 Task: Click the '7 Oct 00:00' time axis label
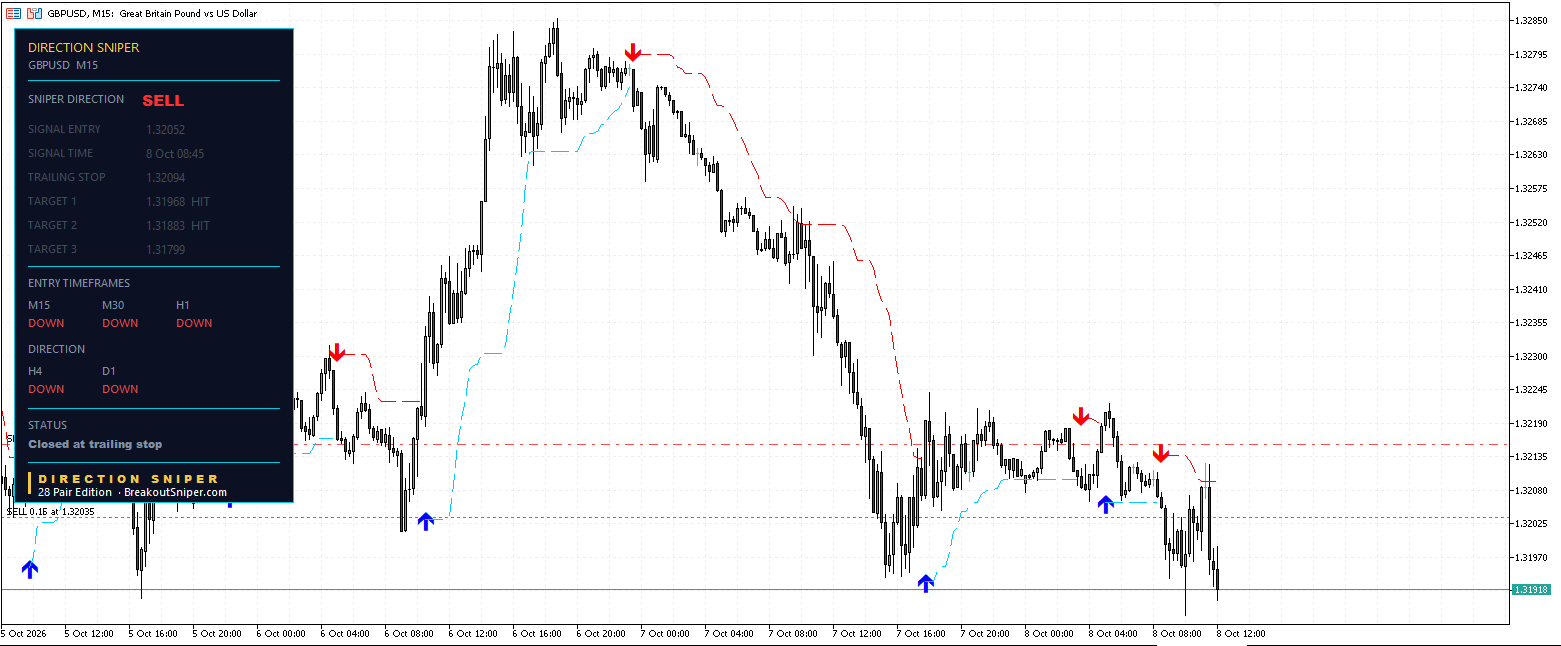coord(665,633)
